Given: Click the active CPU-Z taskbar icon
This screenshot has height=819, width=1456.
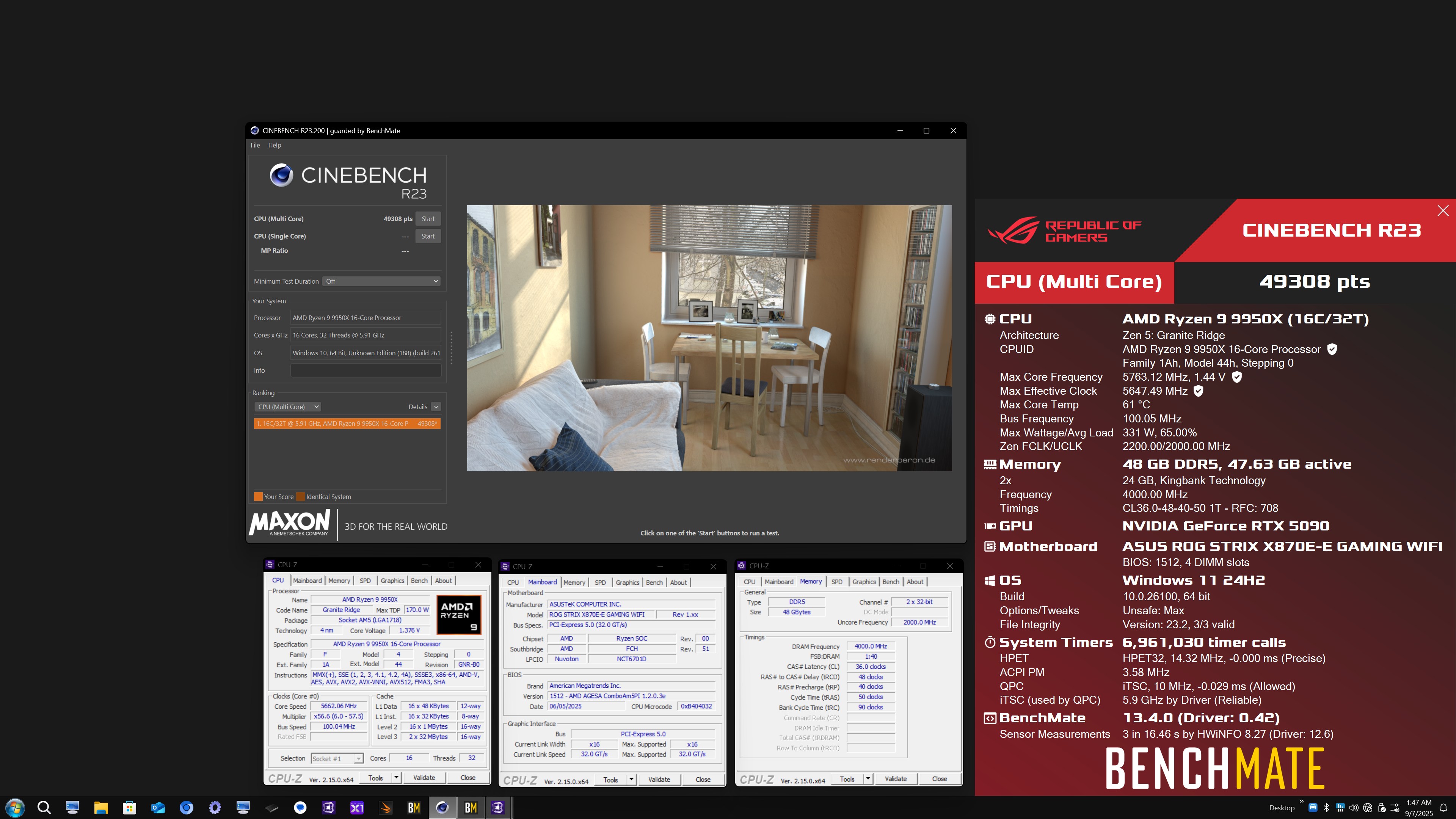Looking at the screenshot, I should [x=497, y=808].
